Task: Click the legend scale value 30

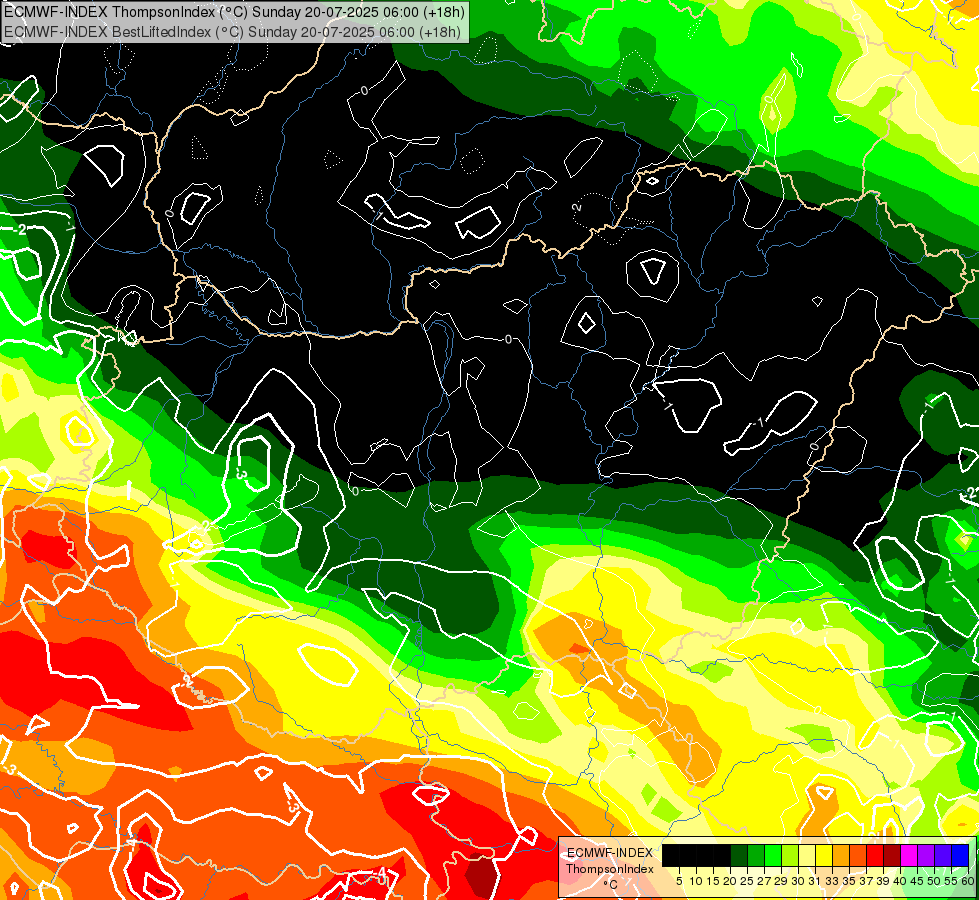Action: point(798,881)
